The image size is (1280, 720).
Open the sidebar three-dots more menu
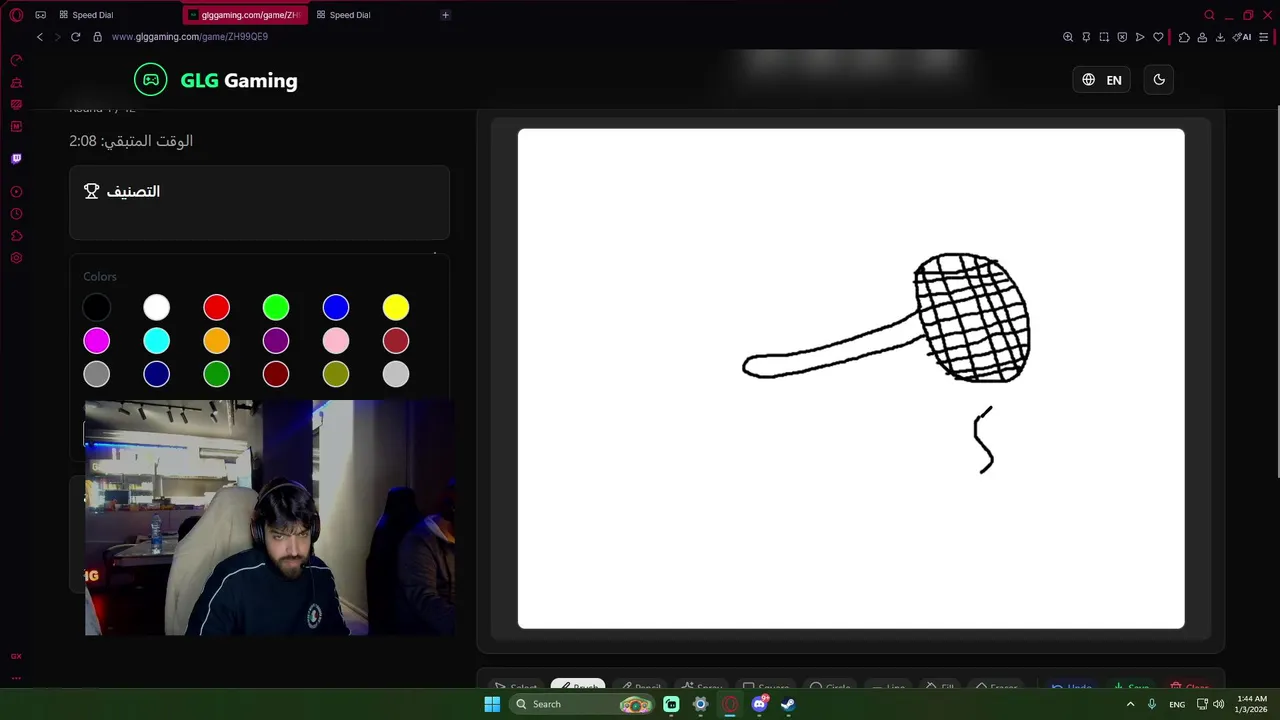click(16, 677)
